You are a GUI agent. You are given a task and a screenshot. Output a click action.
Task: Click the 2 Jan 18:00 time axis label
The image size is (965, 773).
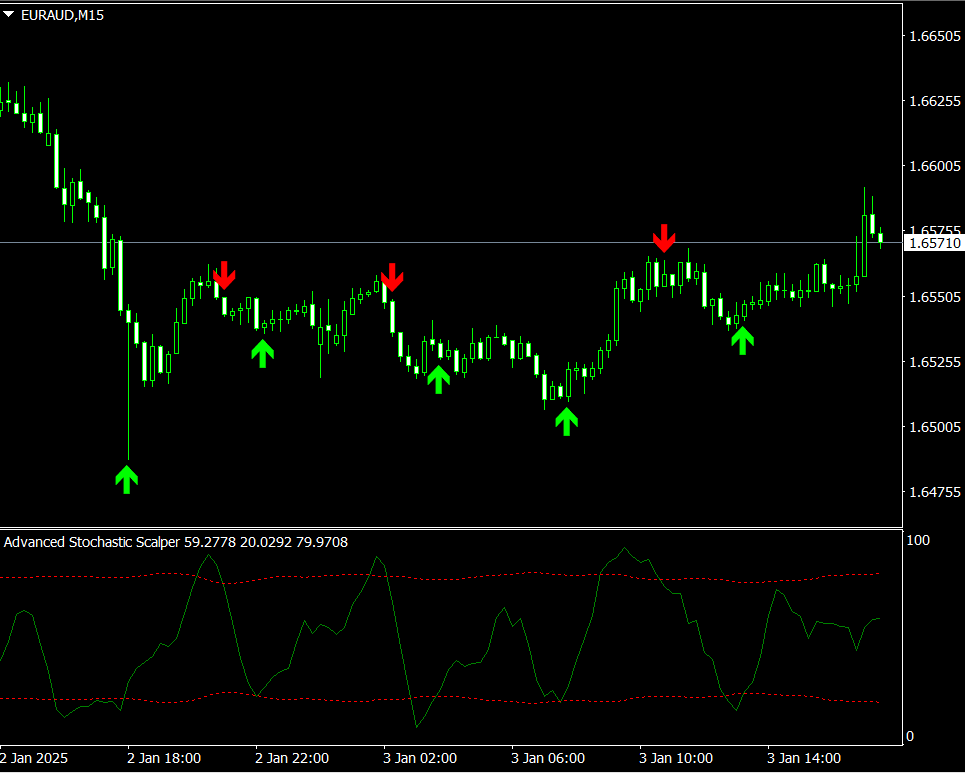164,758
